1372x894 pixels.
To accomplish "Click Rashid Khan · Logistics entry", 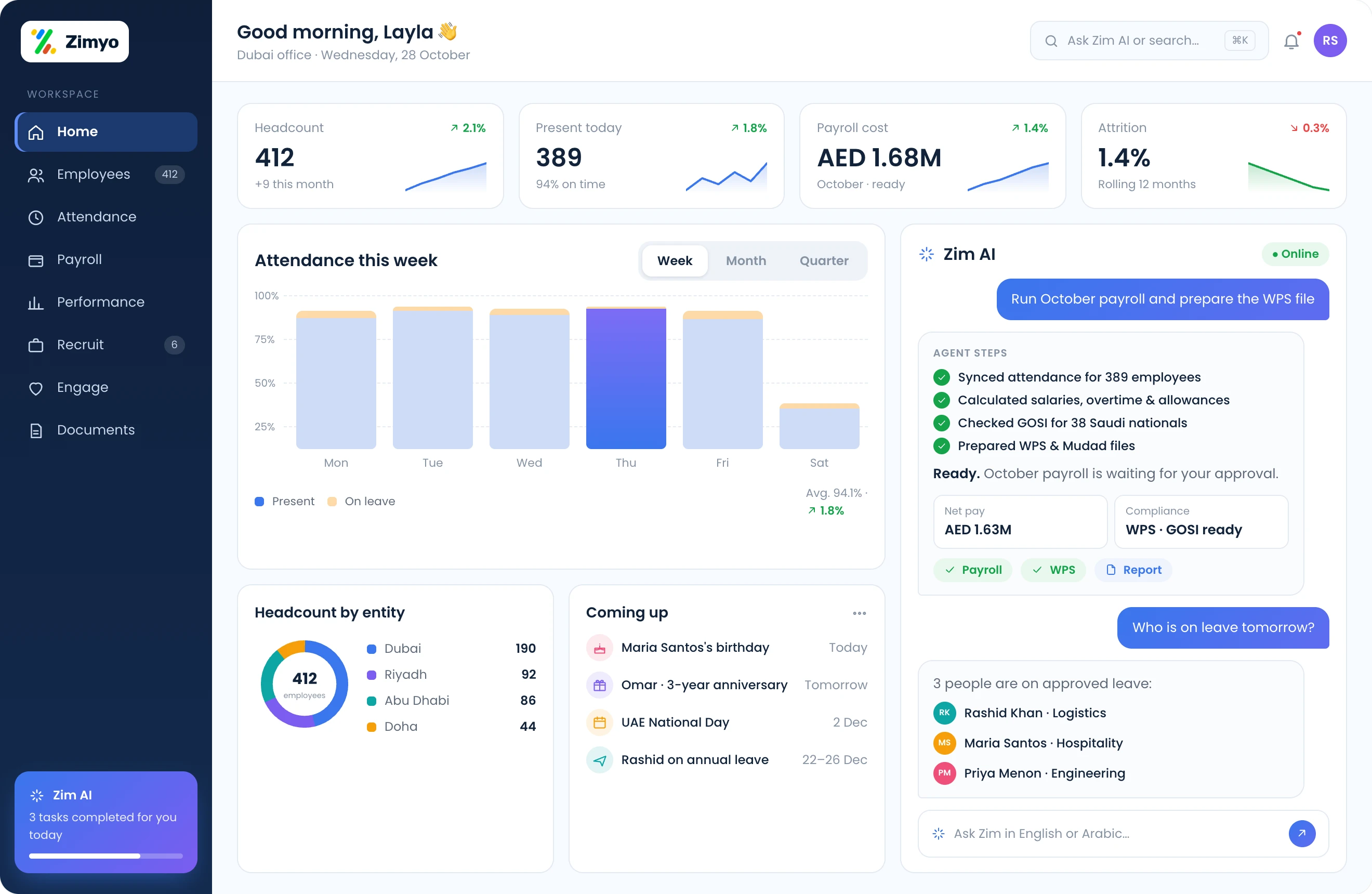I will coord(1020,713).
